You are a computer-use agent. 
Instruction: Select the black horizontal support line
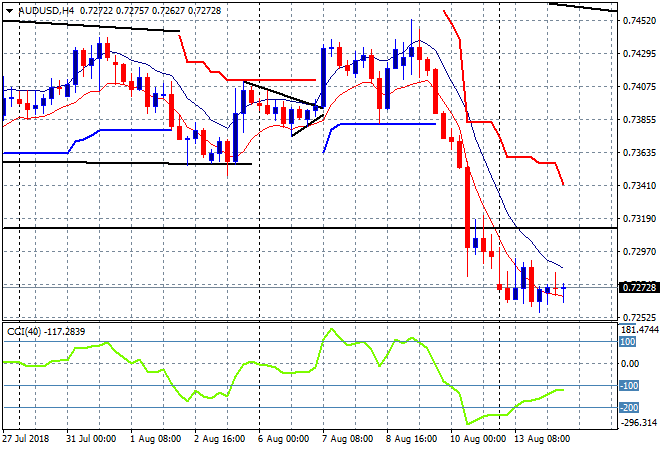300,228
